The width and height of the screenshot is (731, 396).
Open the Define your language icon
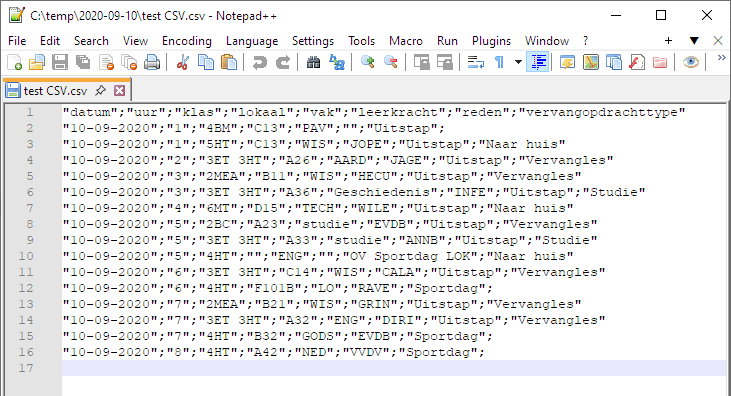[567, 62]
